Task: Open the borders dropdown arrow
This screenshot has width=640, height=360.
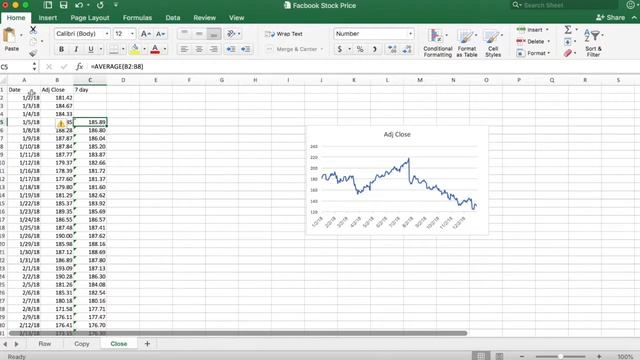Action: click(123, 49)
